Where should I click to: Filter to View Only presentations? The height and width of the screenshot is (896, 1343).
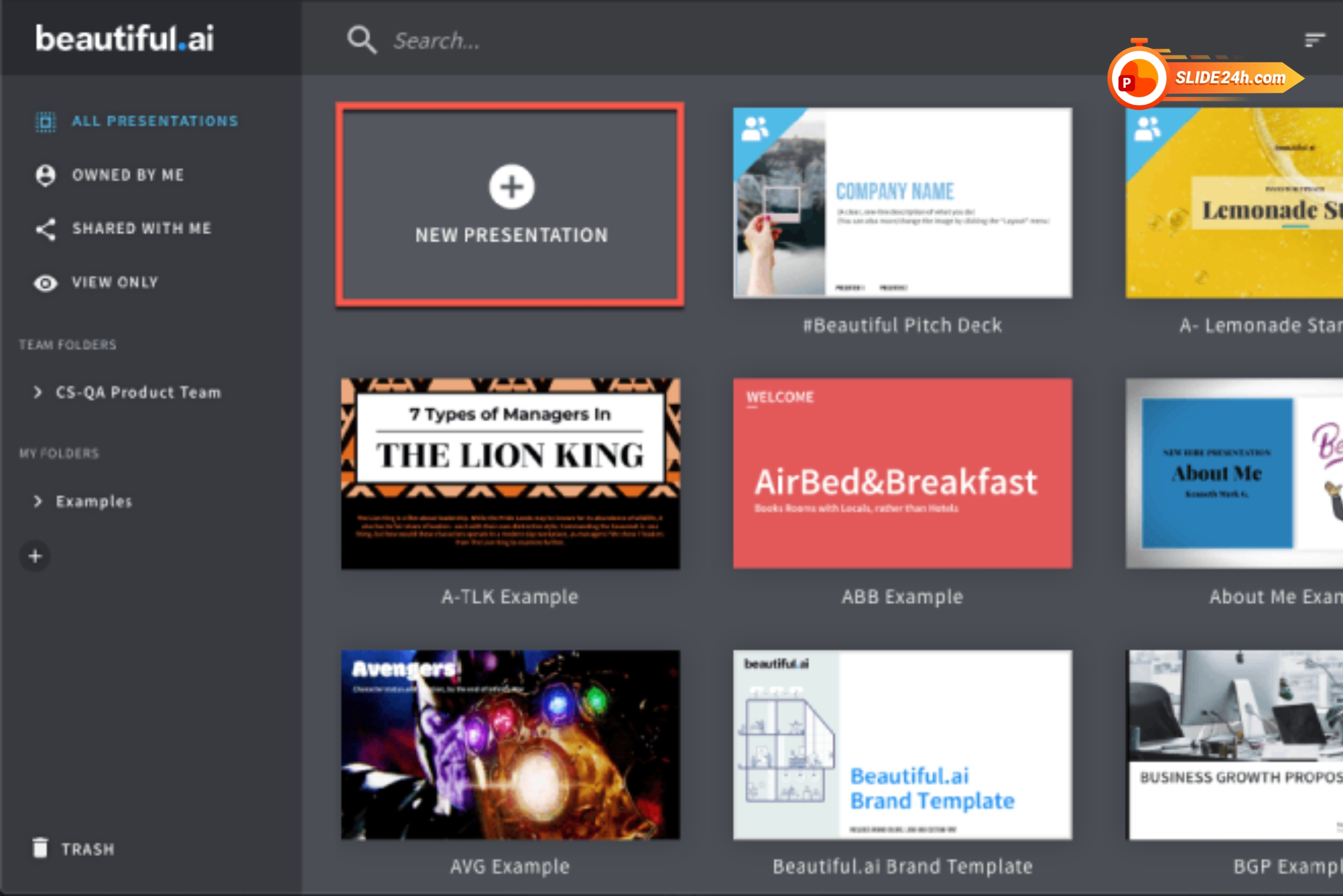pyautogui.click(x=115, y=282)
